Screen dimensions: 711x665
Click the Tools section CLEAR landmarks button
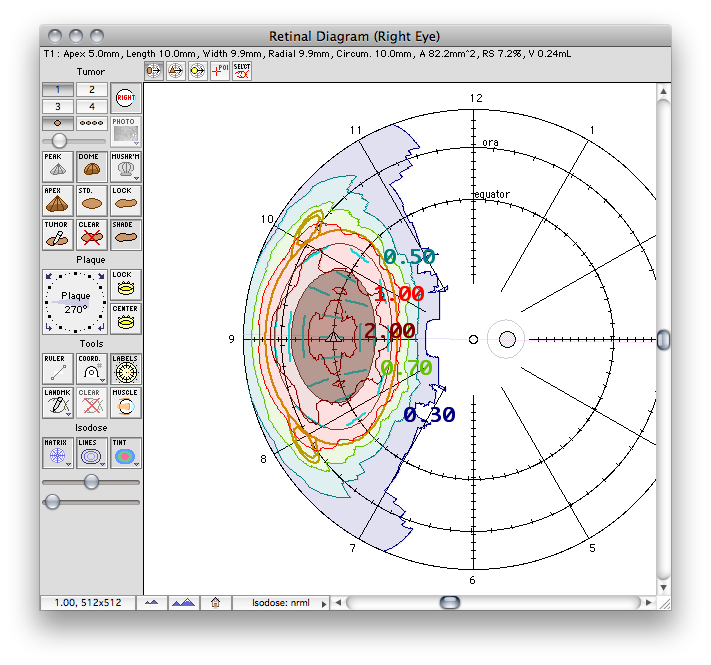coord(92,403)
